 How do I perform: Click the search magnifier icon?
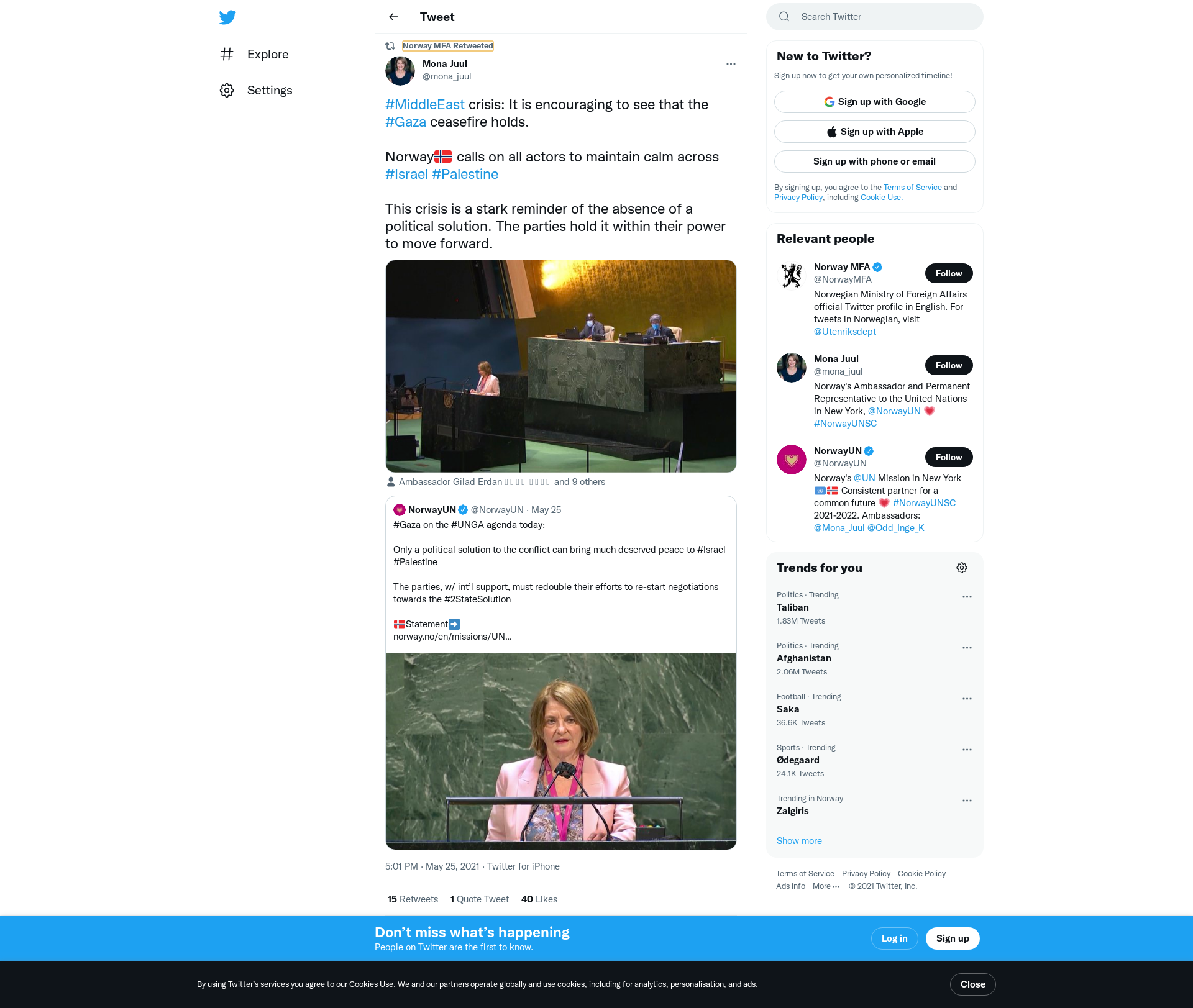pos(784,17)
